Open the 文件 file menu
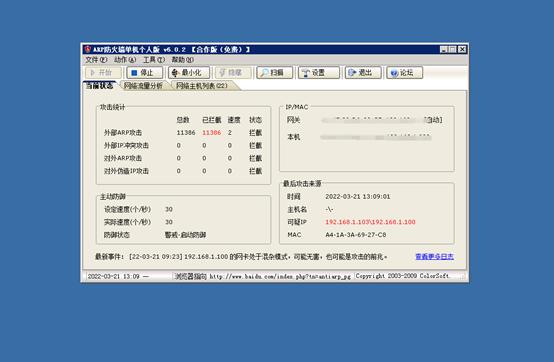 96,60
